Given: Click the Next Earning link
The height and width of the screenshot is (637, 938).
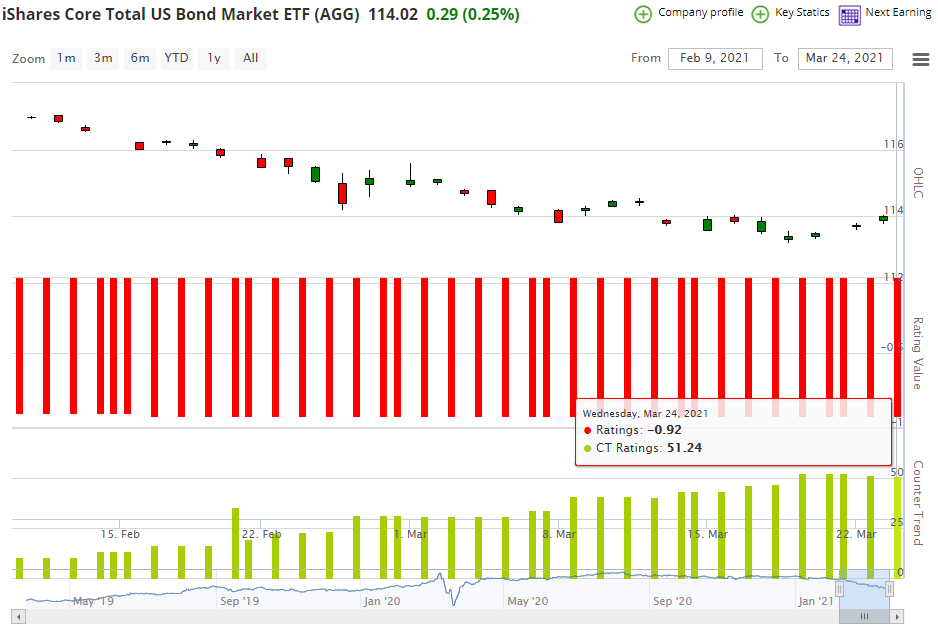Looking at the screenshot, I should pos(899,13).
